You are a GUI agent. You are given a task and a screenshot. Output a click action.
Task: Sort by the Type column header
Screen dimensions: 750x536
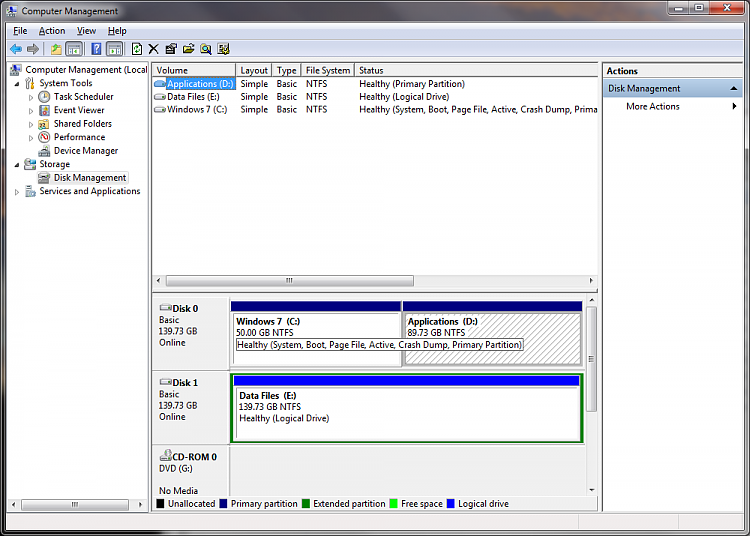click(287, 70)
